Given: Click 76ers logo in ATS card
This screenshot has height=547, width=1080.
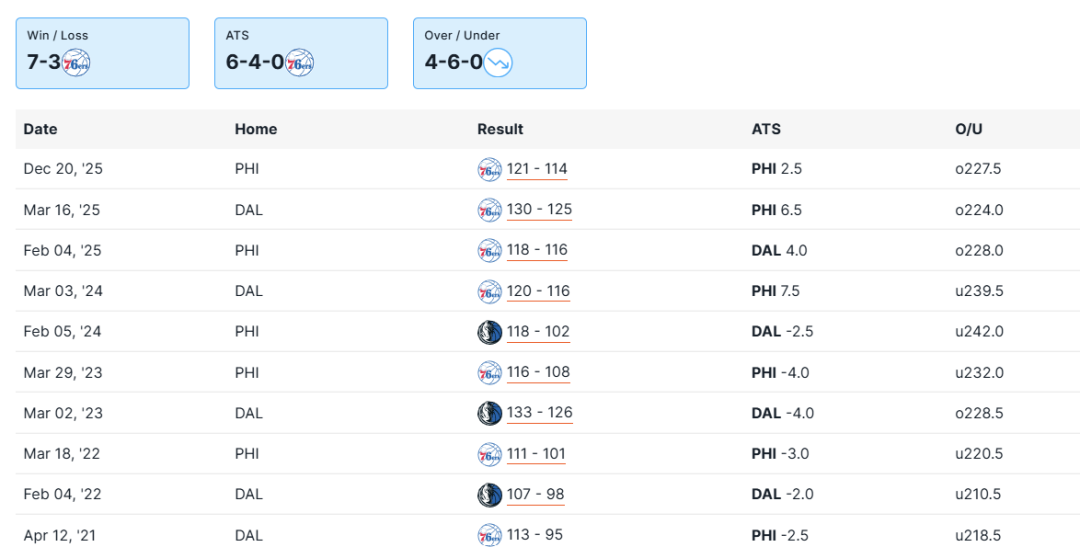Looking at the screenshot, I should pos(300,64).
